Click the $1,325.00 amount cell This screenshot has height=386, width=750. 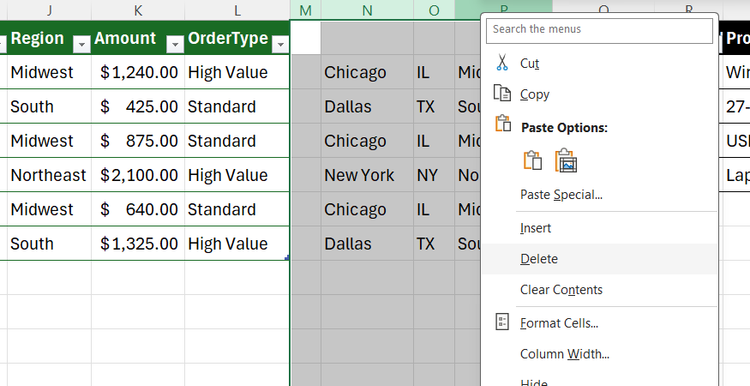point(138,243)
